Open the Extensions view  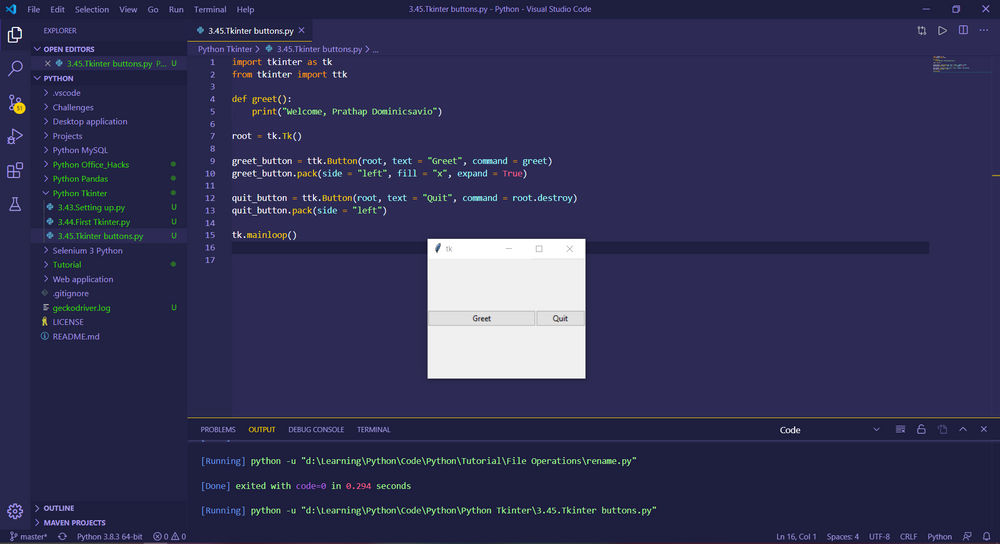pos(15,170)
